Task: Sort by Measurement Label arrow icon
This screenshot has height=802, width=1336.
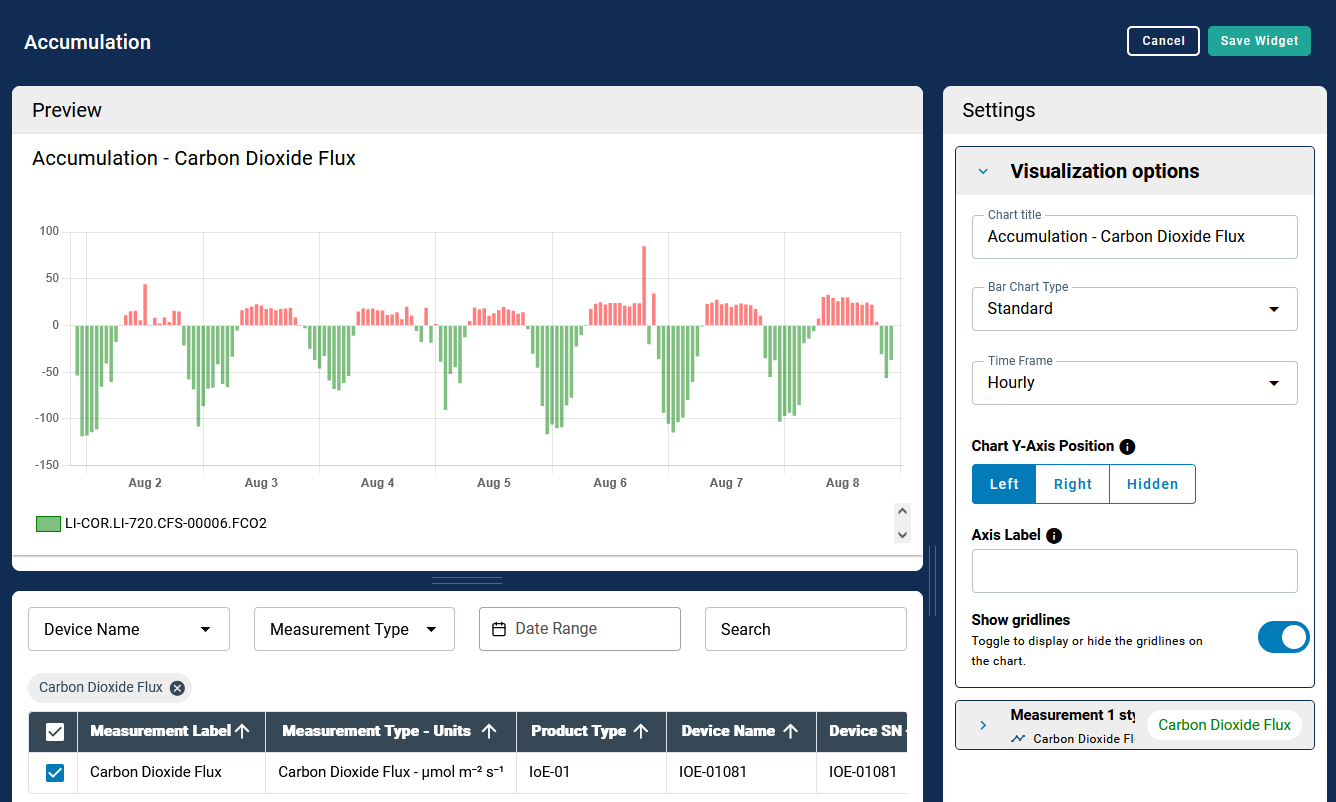Action: (242, 731)
